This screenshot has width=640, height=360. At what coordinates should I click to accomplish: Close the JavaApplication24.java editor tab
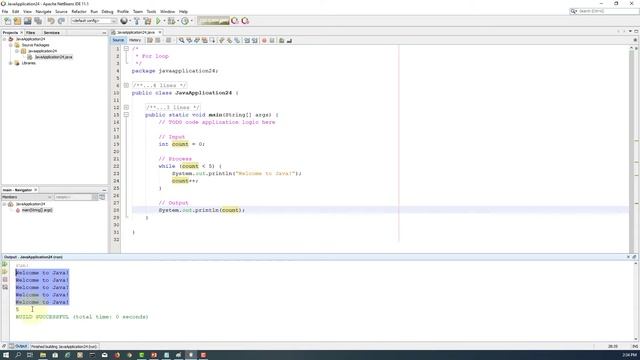[160, 32]
